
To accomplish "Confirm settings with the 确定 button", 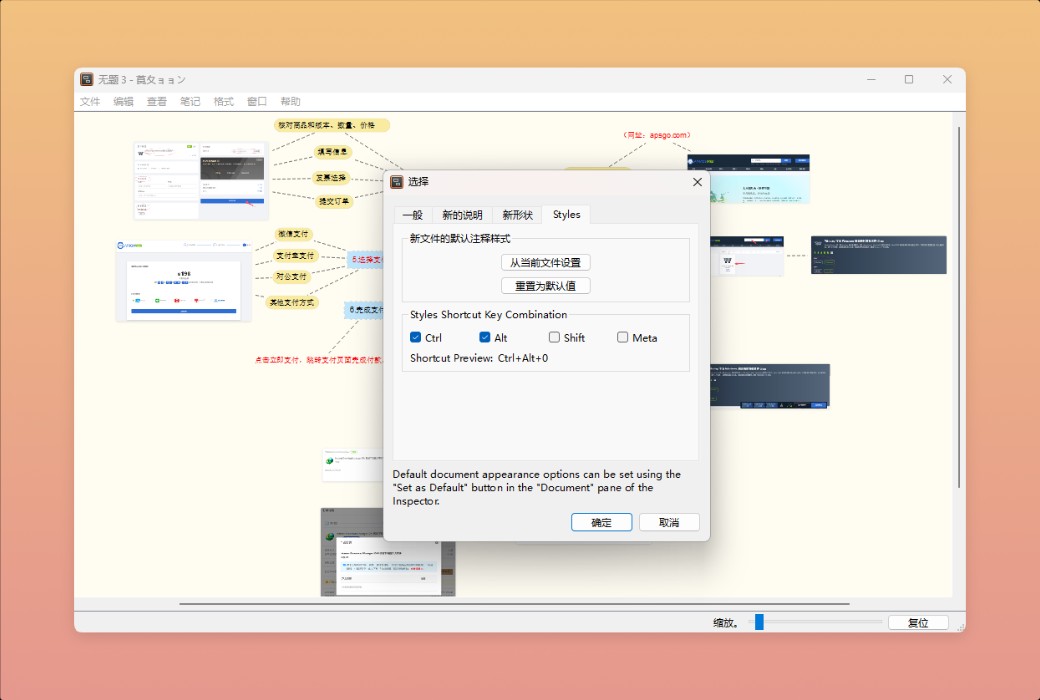I will pos(601,522).
